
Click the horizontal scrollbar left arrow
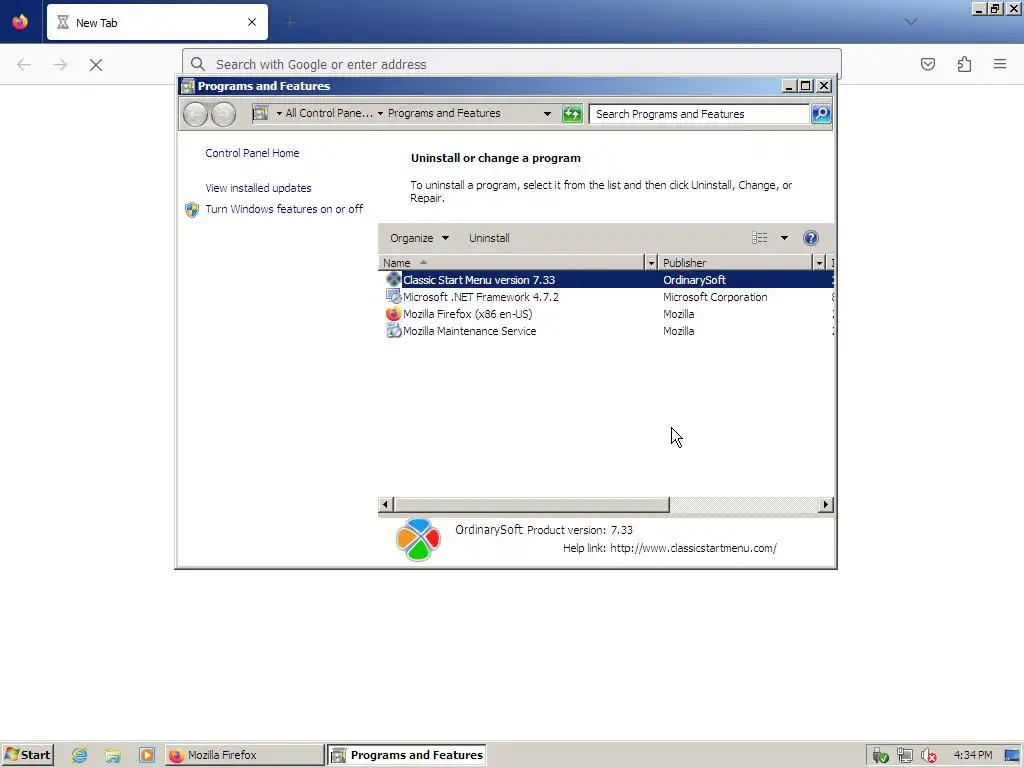(x=385, y=505)
